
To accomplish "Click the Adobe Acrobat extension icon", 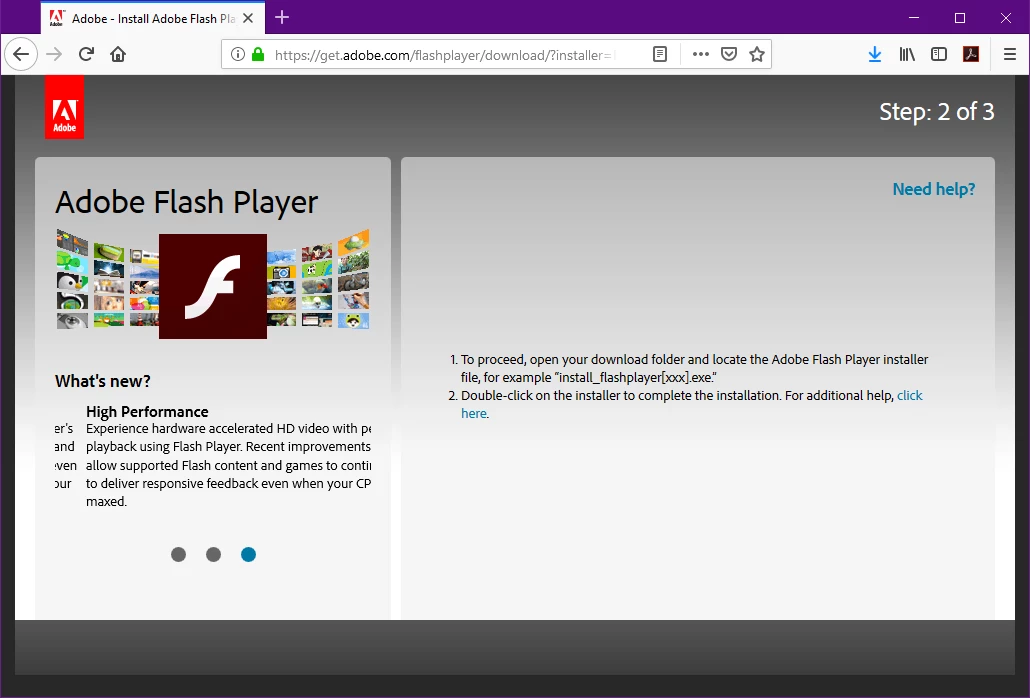I will 971,54.
